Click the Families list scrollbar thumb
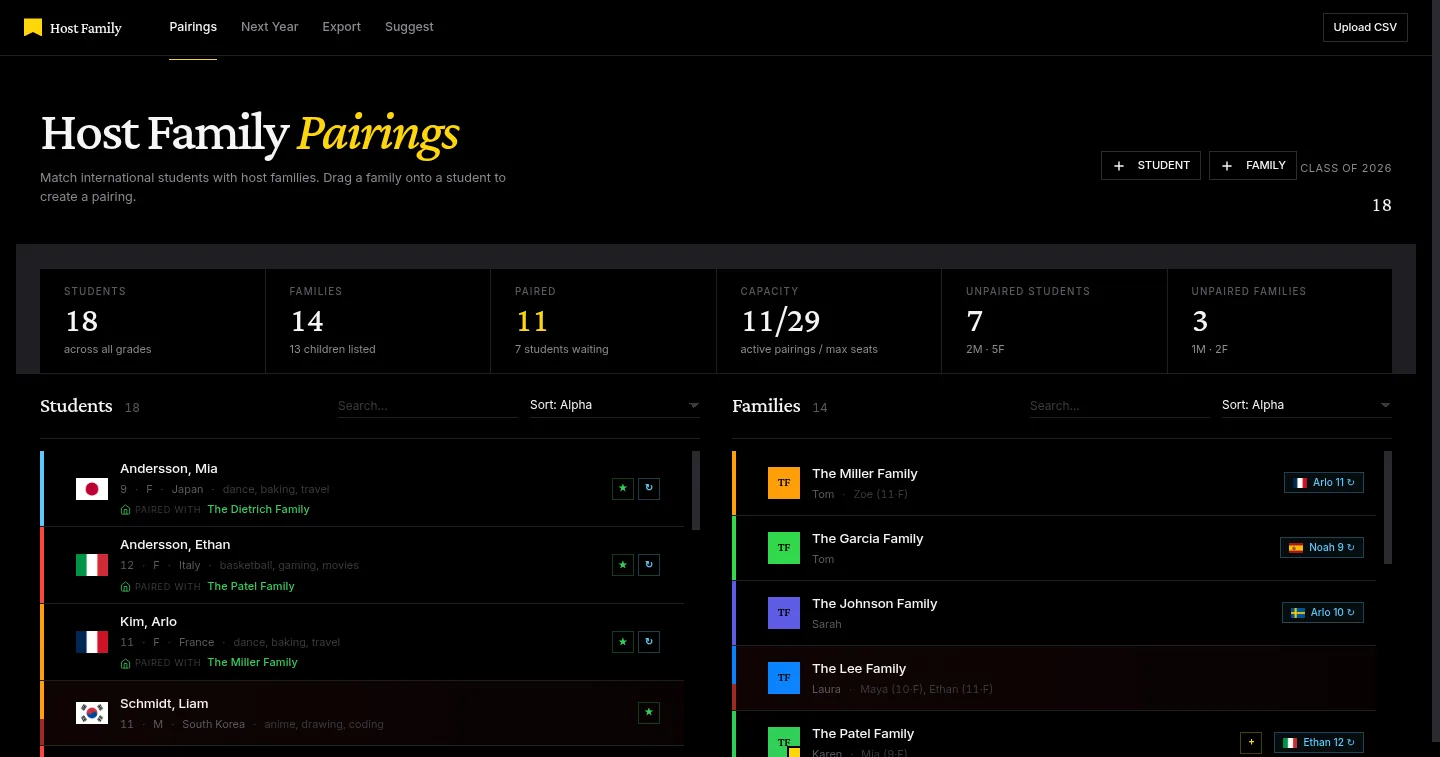The width and height of the screenshot is (1440, 757). (x=1388, y=507)
